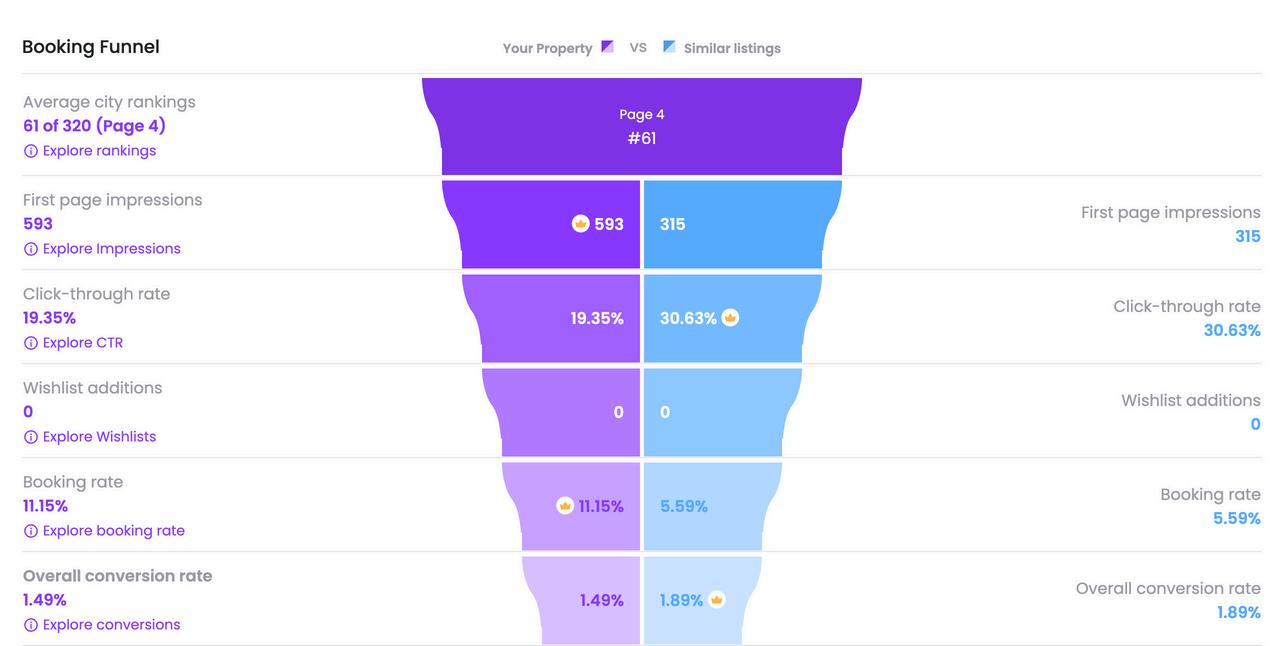This screenshot has height=646, width=1286.
Task: Open the Explore booking rate link
Action: coord(113,531)
